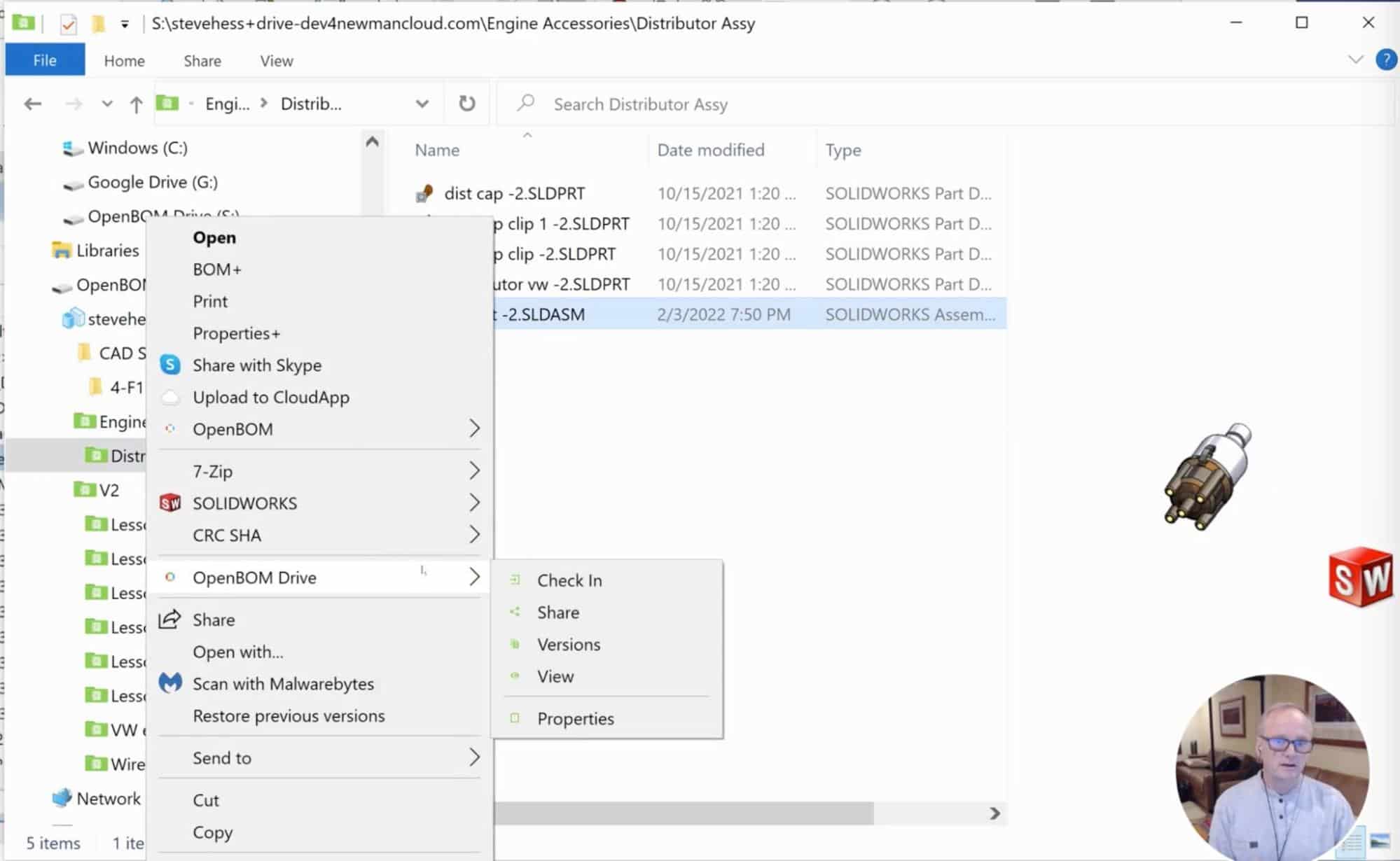Switch to the View ribbon tab
The height and width of the screenshot is (861, 1400).
click(x=277, y=61)
